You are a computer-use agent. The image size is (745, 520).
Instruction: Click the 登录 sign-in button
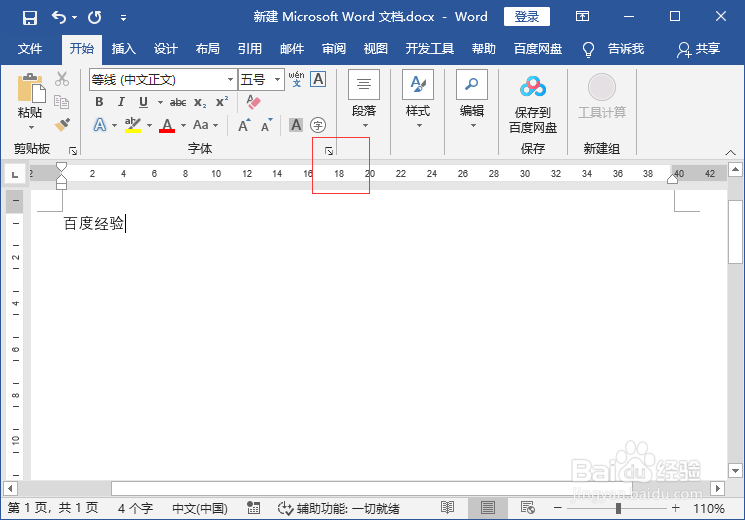tap(526, 17)
